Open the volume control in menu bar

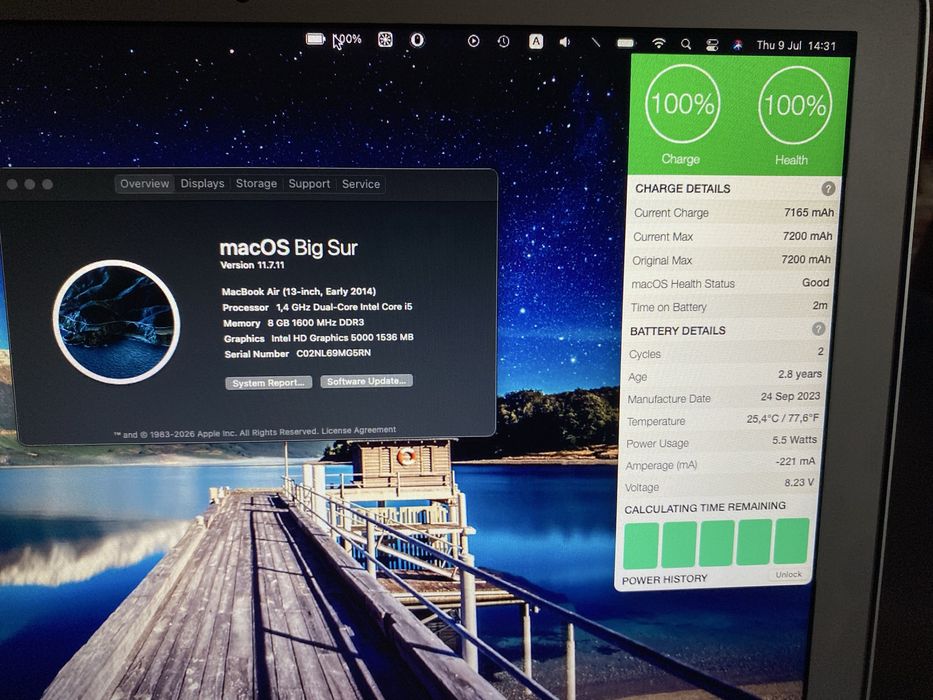coord(565,42)
